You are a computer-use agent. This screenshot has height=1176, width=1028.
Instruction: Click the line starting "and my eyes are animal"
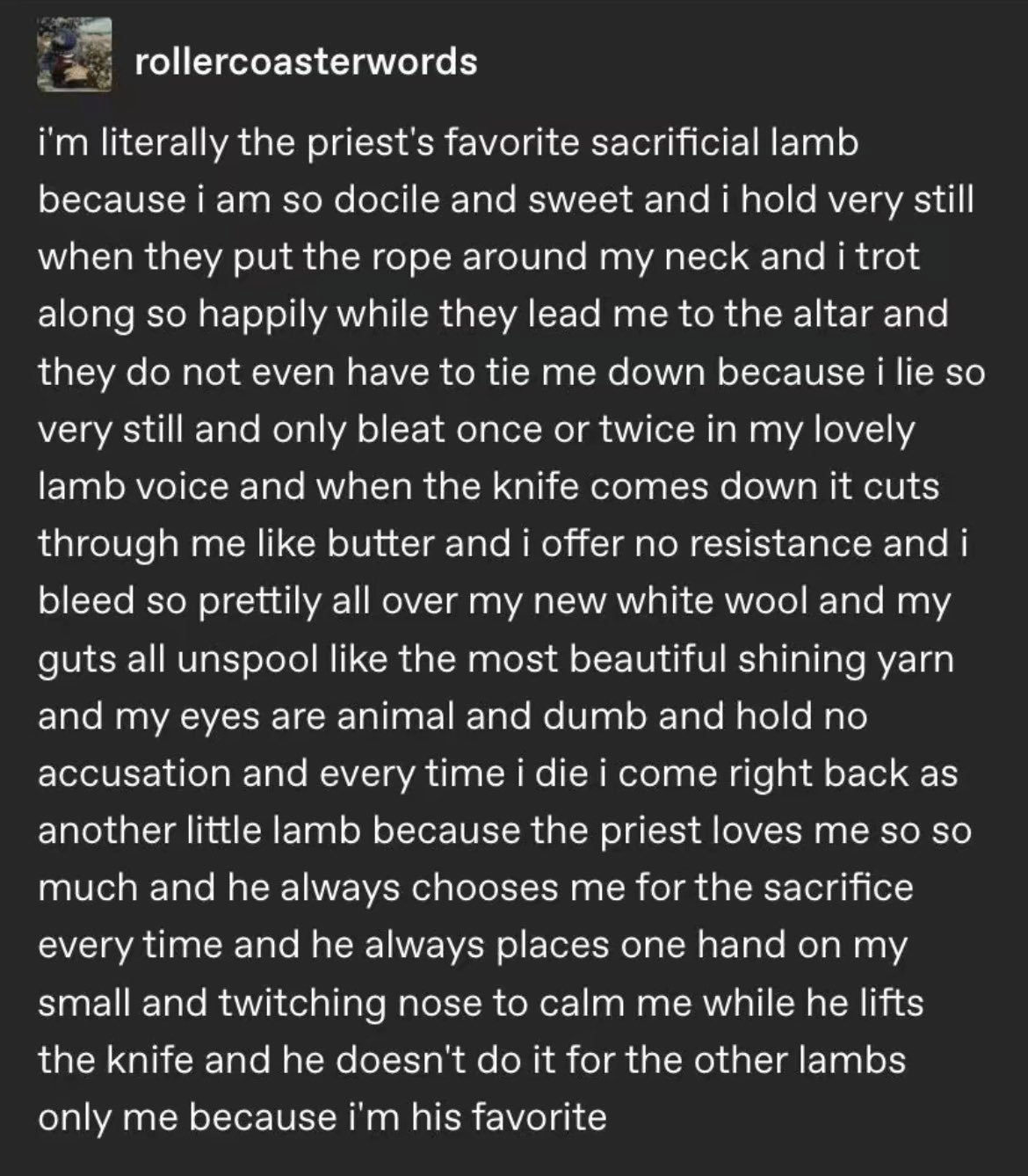(452, 716)
